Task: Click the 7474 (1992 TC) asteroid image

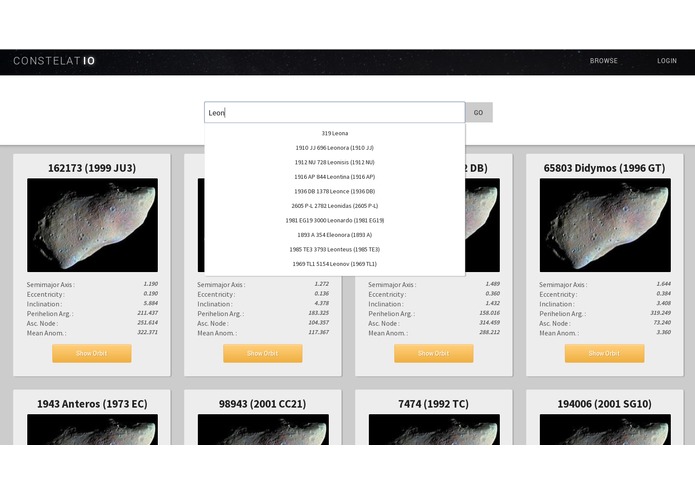Action: point(434,429)
